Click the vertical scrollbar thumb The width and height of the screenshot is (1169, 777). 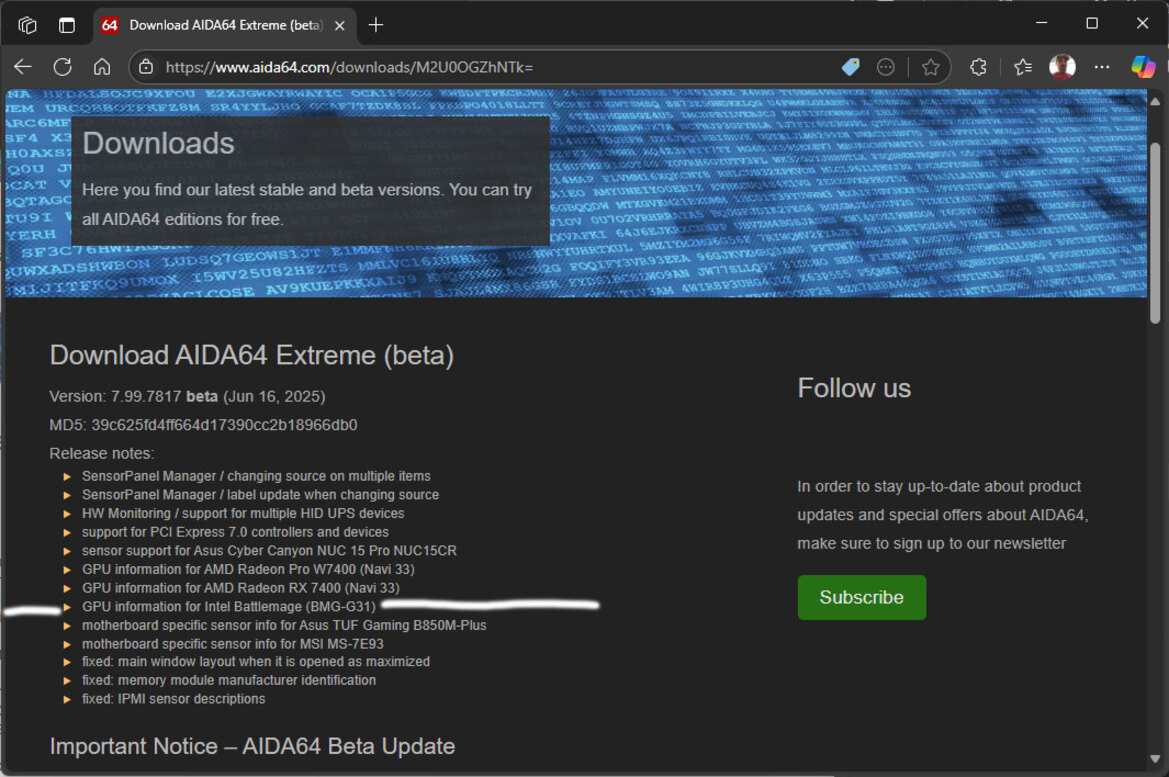1155,233
